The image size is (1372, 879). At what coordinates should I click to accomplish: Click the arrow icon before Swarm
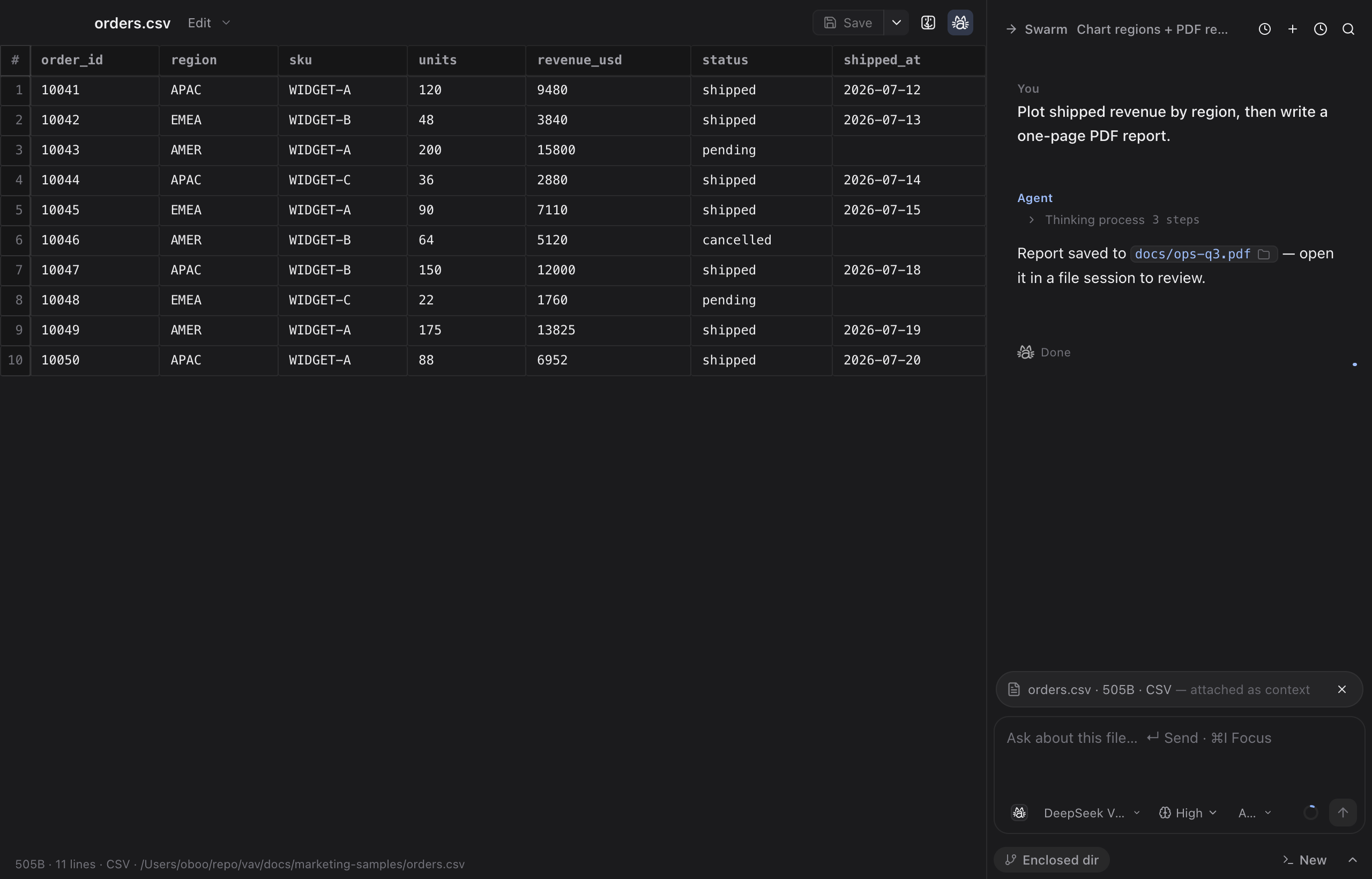(1011, 29)
